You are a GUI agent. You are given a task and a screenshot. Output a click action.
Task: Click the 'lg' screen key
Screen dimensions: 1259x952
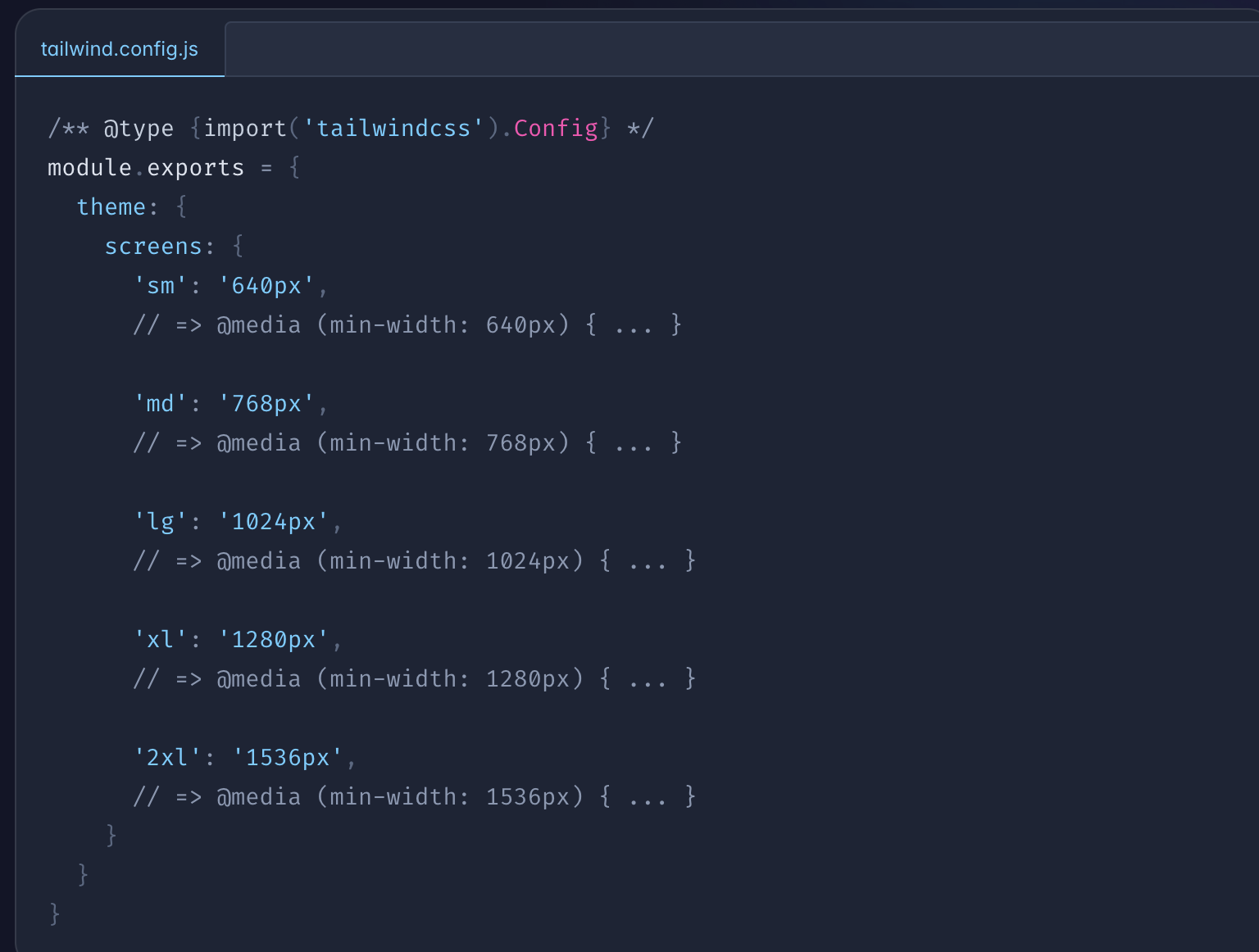click(x=161, y=522)
